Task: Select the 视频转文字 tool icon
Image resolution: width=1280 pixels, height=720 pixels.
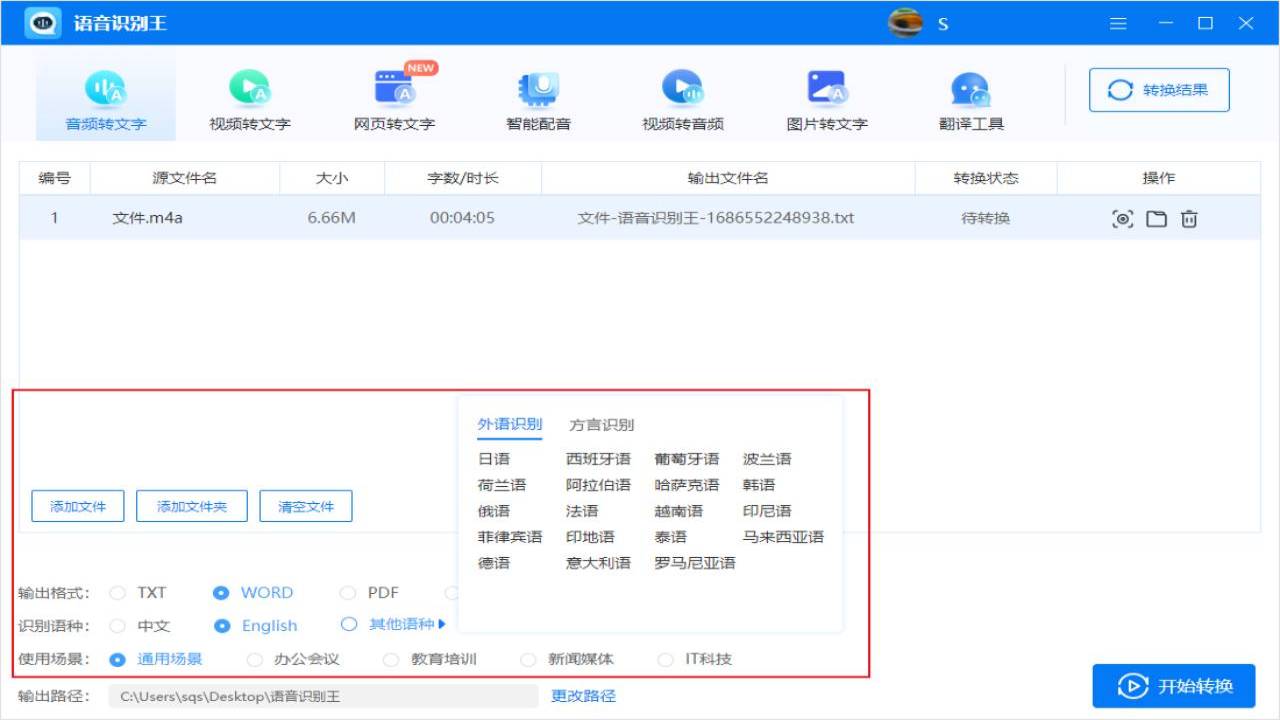Action: click(x=248, y=95)
